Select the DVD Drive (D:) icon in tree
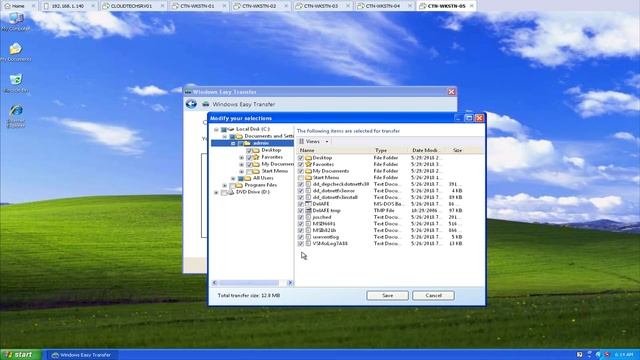 230,192
